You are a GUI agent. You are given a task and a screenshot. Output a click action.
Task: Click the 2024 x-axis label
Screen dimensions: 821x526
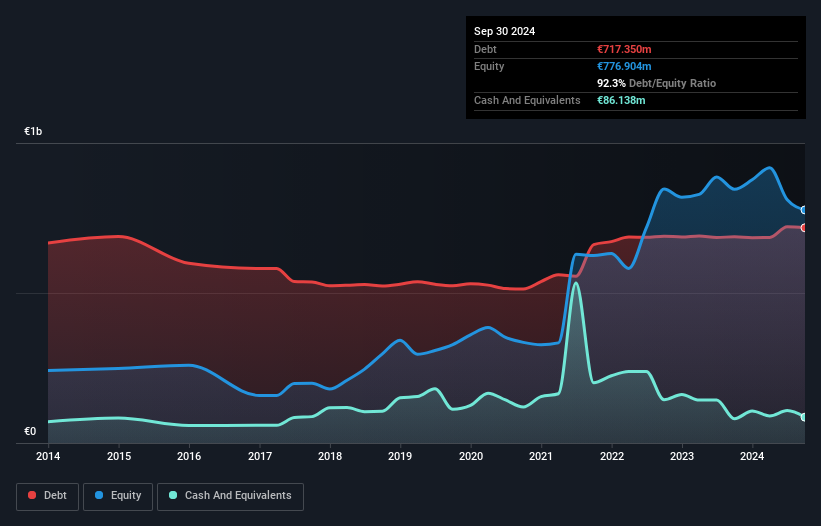pos(752,456)
